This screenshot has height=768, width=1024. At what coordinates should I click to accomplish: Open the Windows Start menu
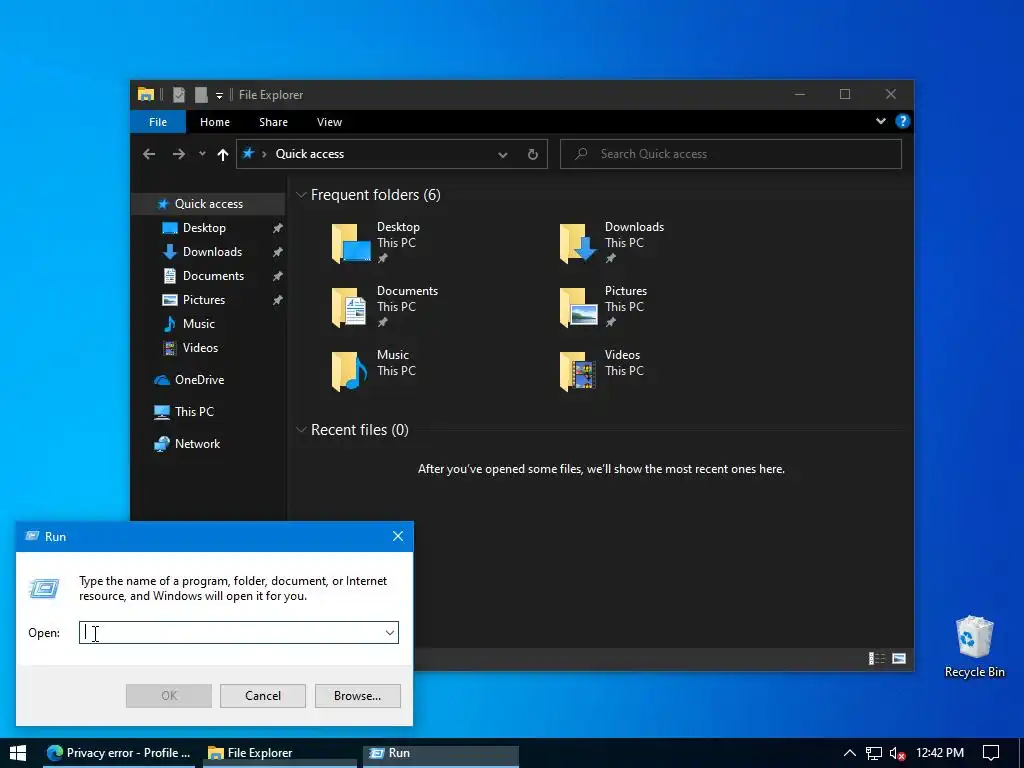(x=18, y=753)
